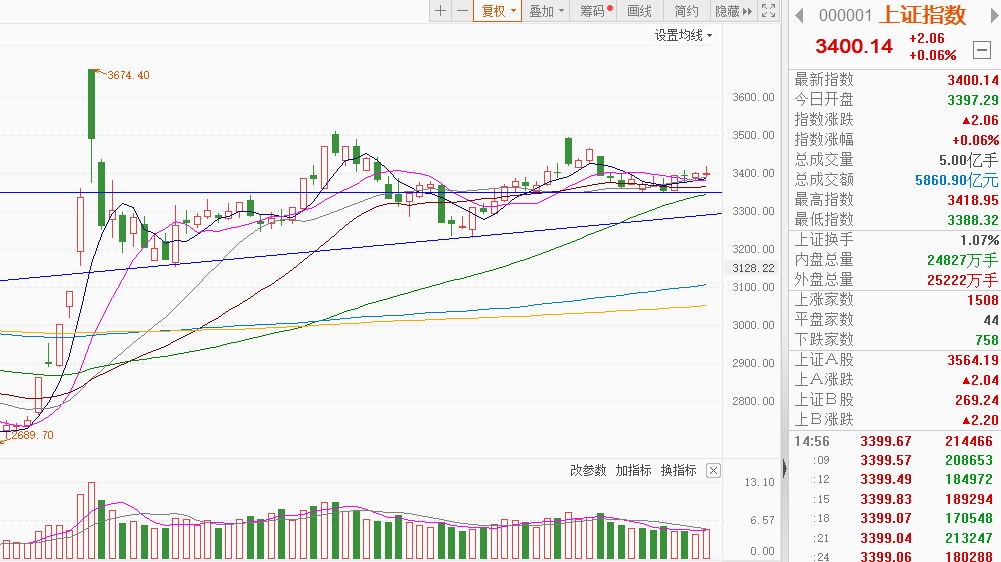Collapse the side panel via divider arrow
This screenshot has width=1001, height=562.
(785, 468)
